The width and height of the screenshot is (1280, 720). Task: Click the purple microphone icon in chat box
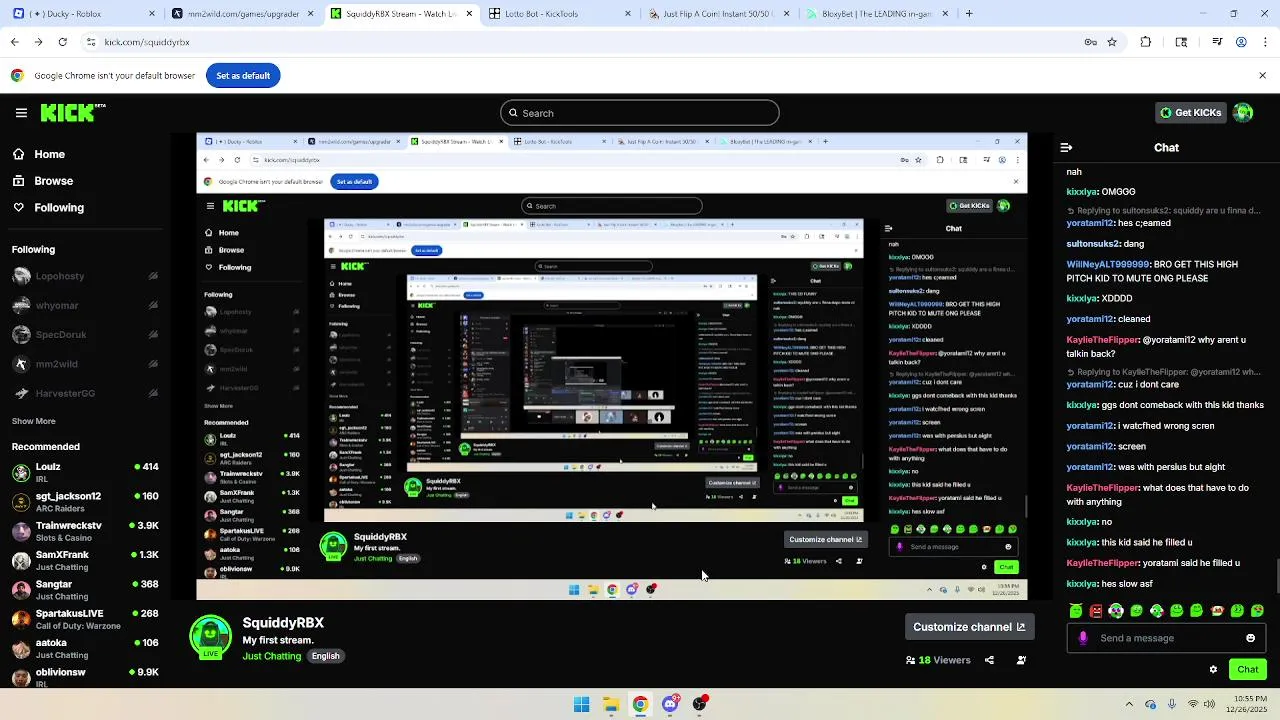pos(1083,638)
